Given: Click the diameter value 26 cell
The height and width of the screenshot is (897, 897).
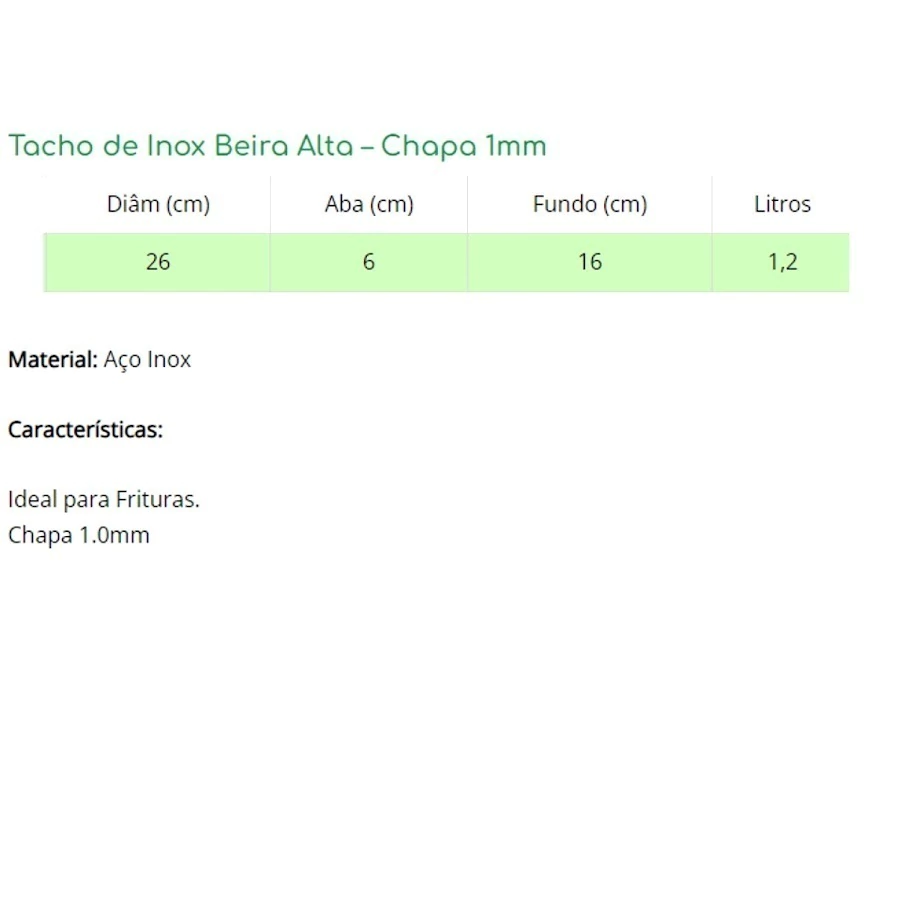Looking at the screenshot, I should 157,262.
